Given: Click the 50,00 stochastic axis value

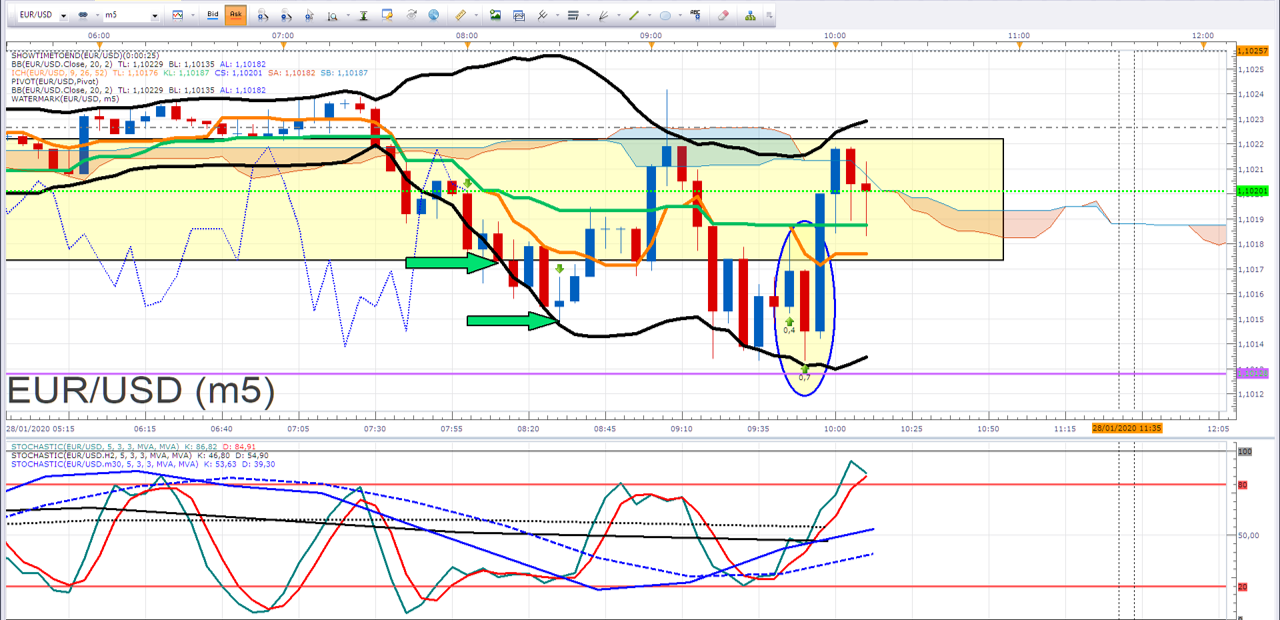Looking at the screenshot, I should tap(1248, 536).
